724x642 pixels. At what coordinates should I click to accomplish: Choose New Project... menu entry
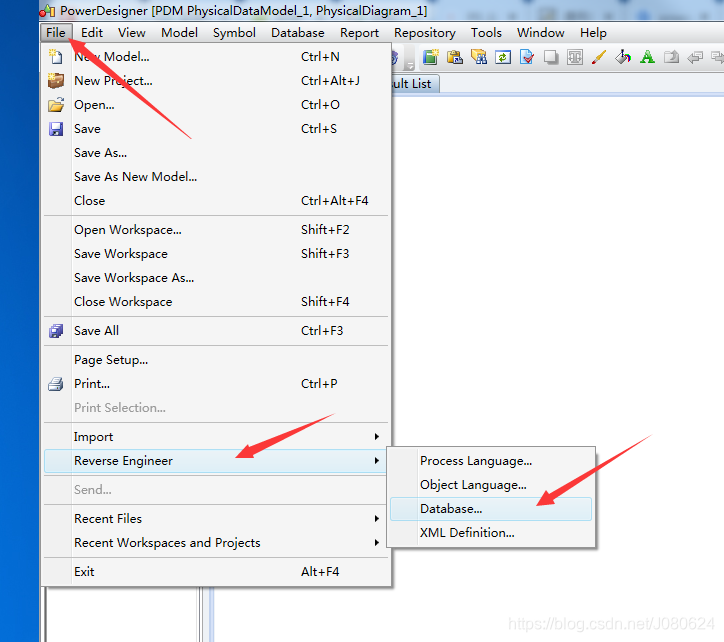tap(216, 81)
